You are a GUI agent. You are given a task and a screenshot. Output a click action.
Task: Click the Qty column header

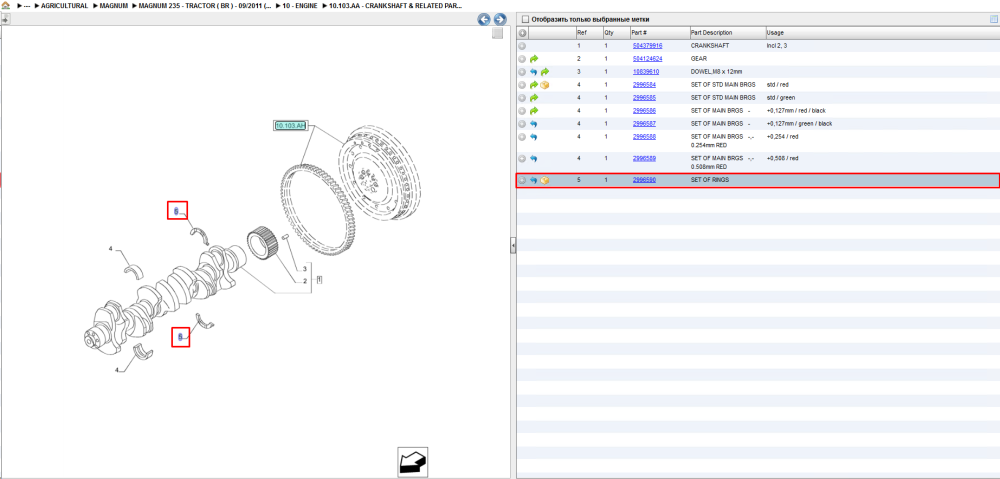click(616, 33)
